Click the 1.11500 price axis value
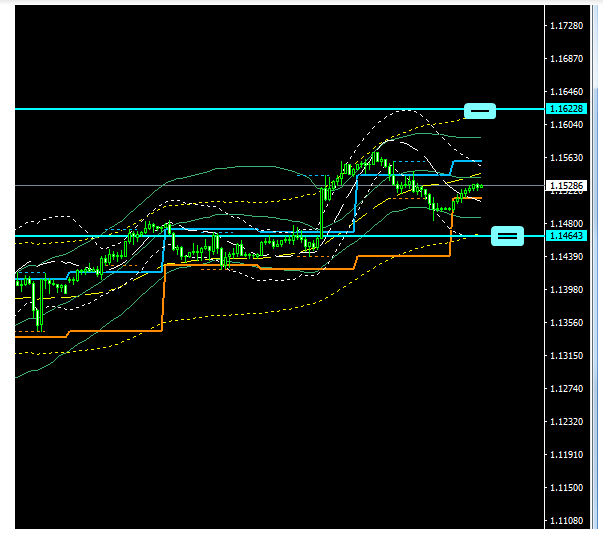Viewport: 603px width, 536px height. pyautogui.click(x=566, y=488)
